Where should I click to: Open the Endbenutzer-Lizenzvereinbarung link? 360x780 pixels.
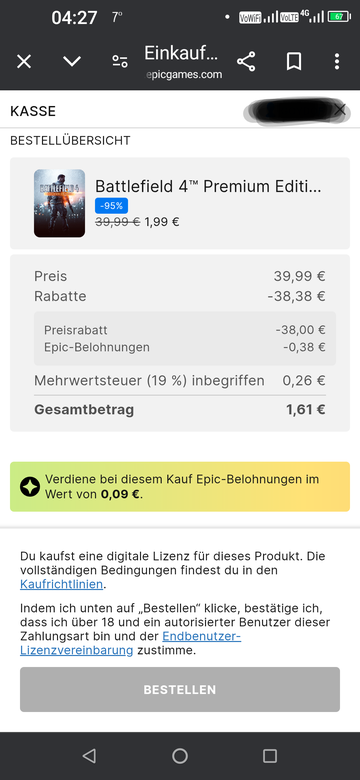(x=131, y=643)
